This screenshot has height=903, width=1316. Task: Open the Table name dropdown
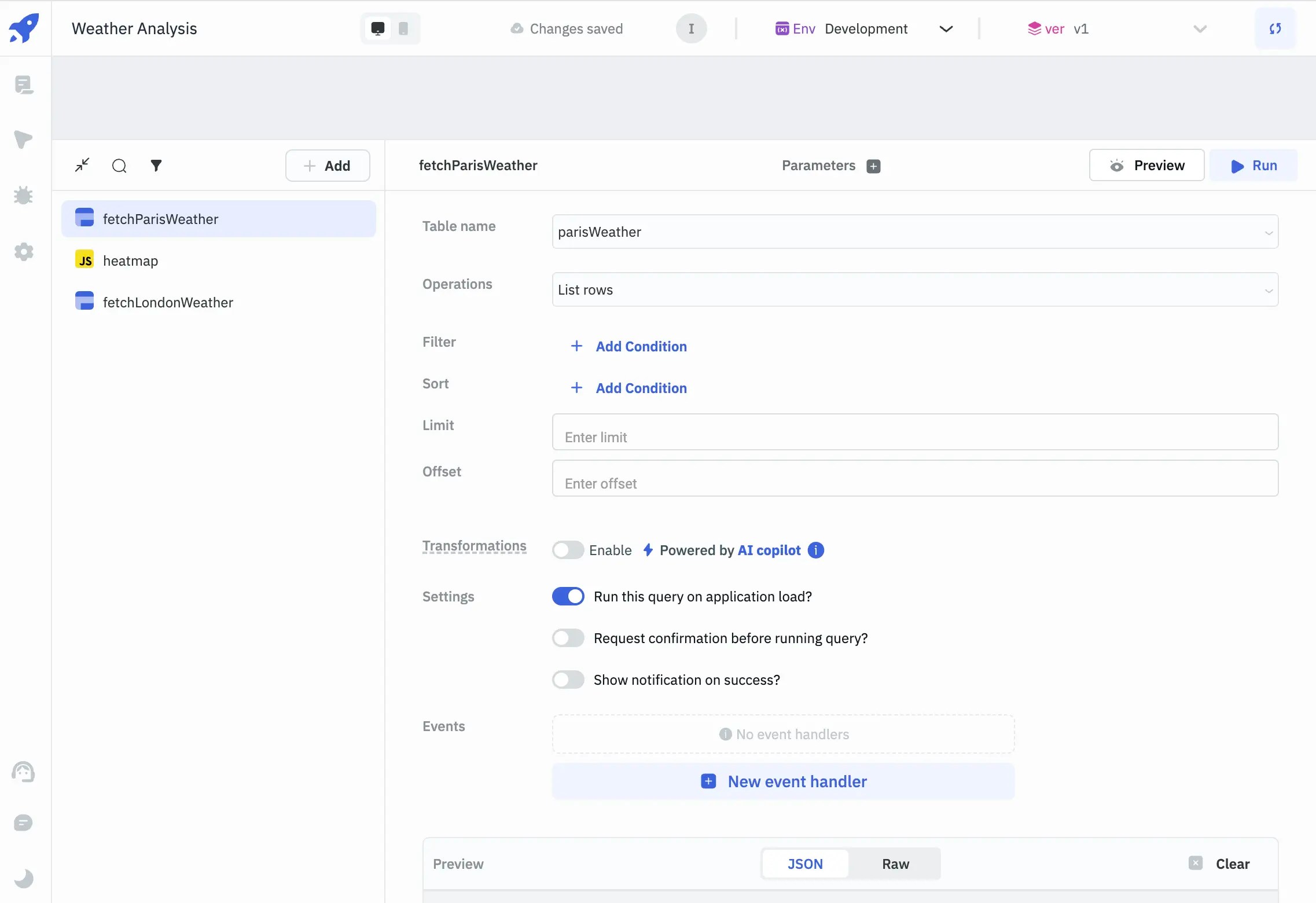(914, 232)
